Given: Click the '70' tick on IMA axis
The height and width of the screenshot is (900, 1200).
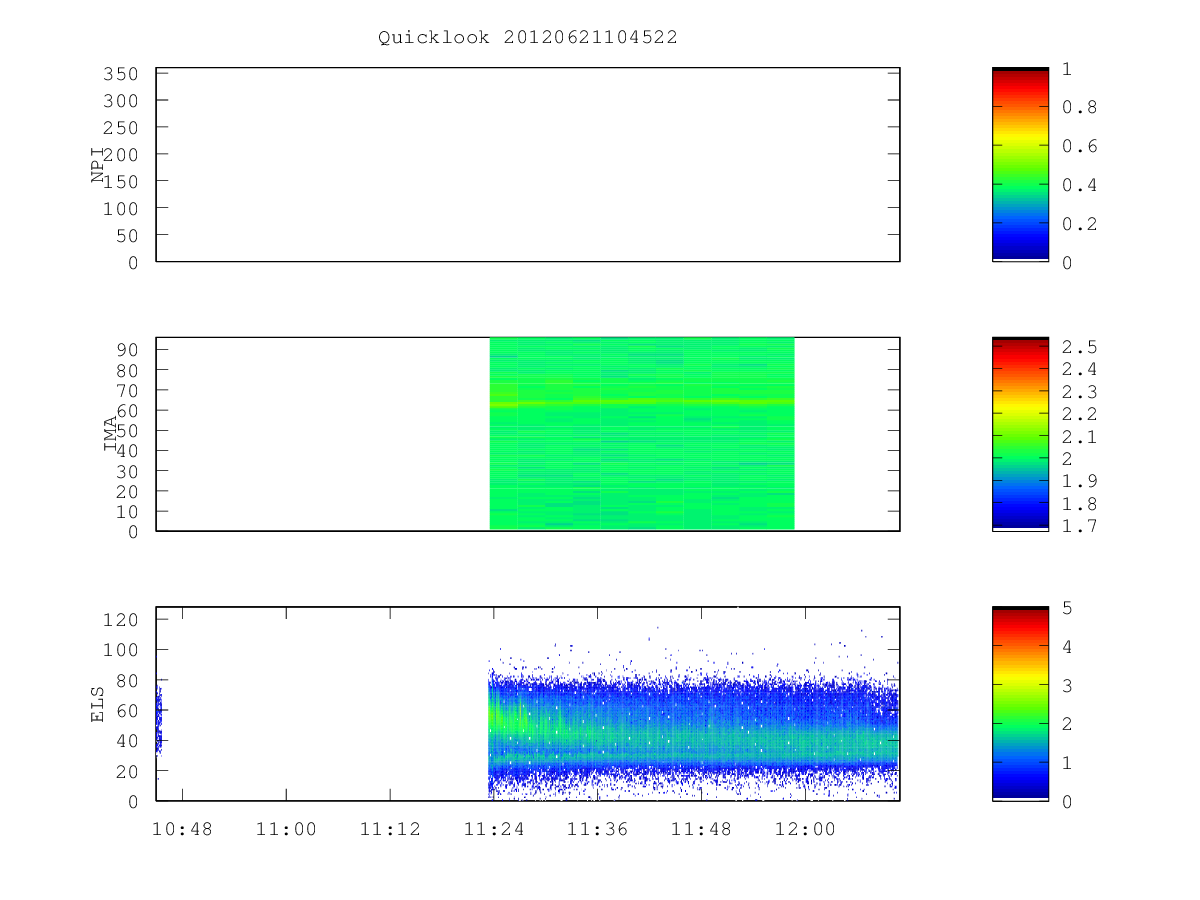Looking at the screenshot, I should [126, 390].
